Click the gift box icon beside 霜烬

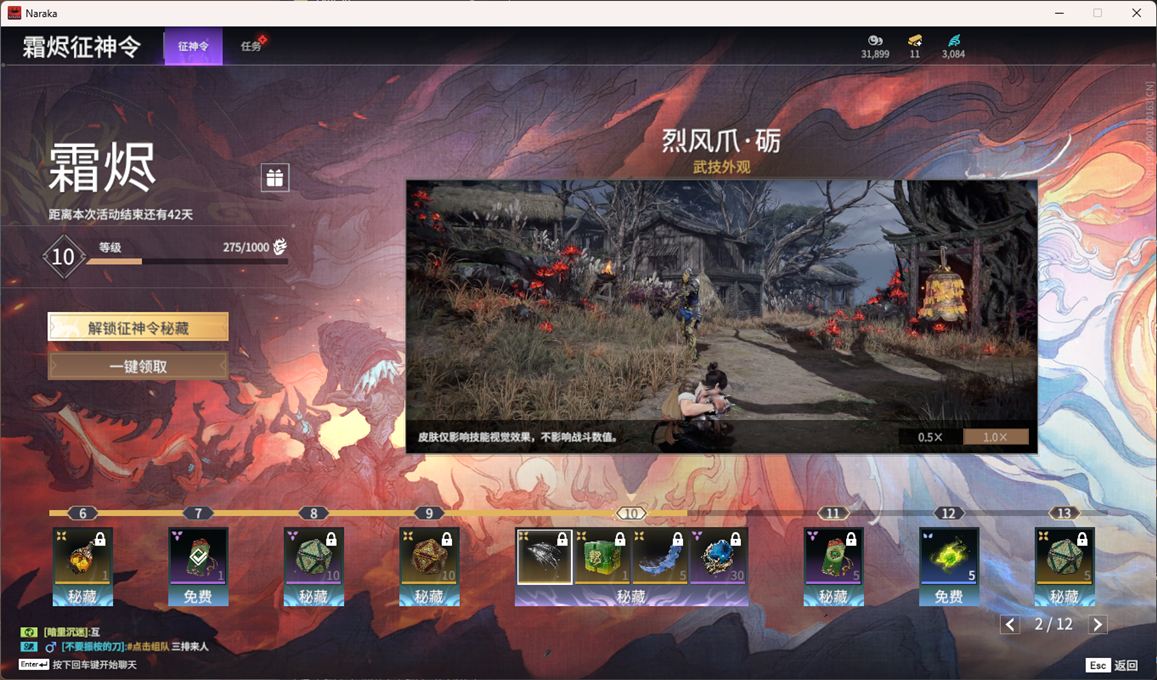tap(274, 178)
